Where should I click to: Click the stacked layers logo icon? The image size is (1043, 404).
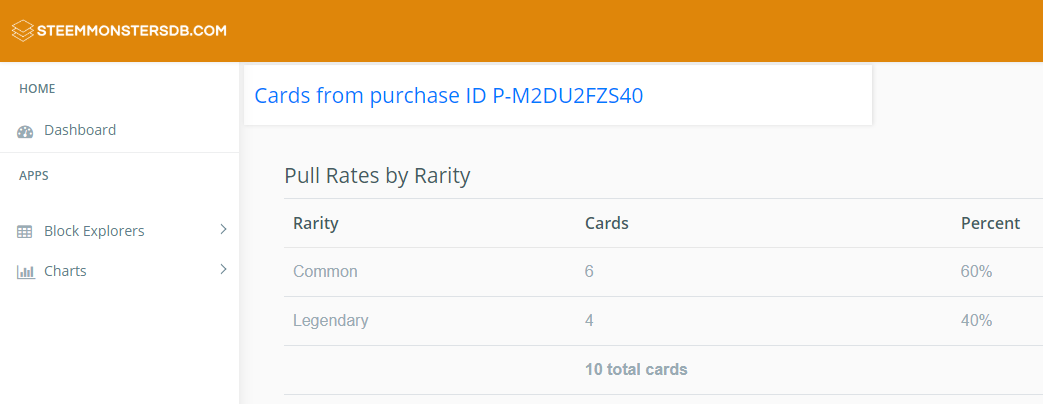(x=23, y=31)
